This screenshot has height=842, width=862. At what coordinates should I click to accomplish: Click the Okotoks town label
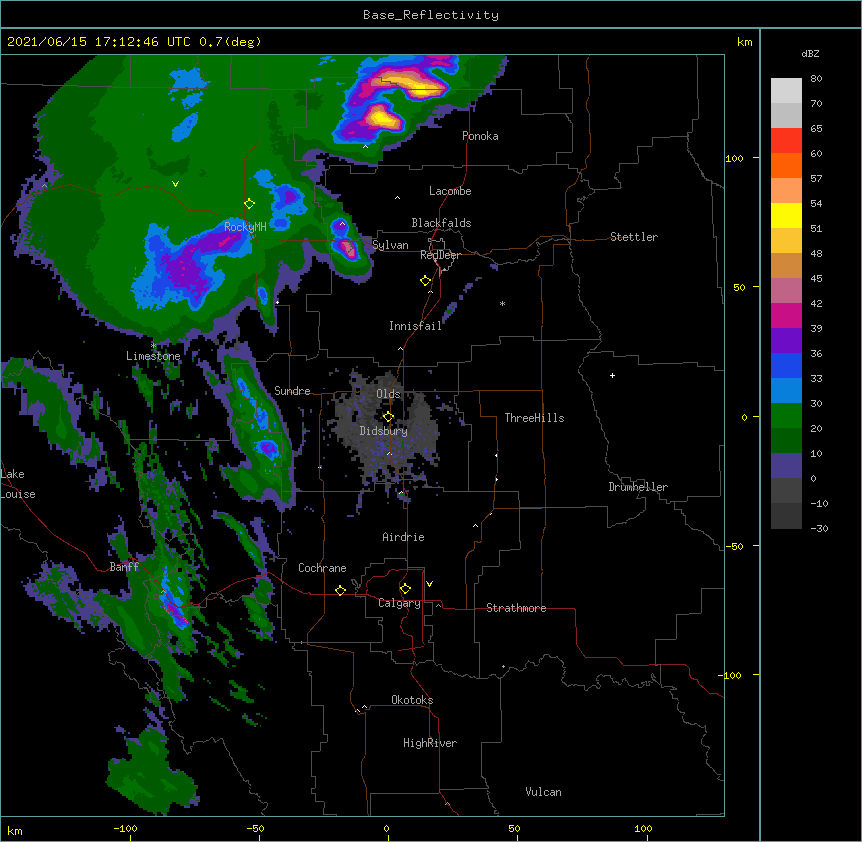tap(412, 700)
